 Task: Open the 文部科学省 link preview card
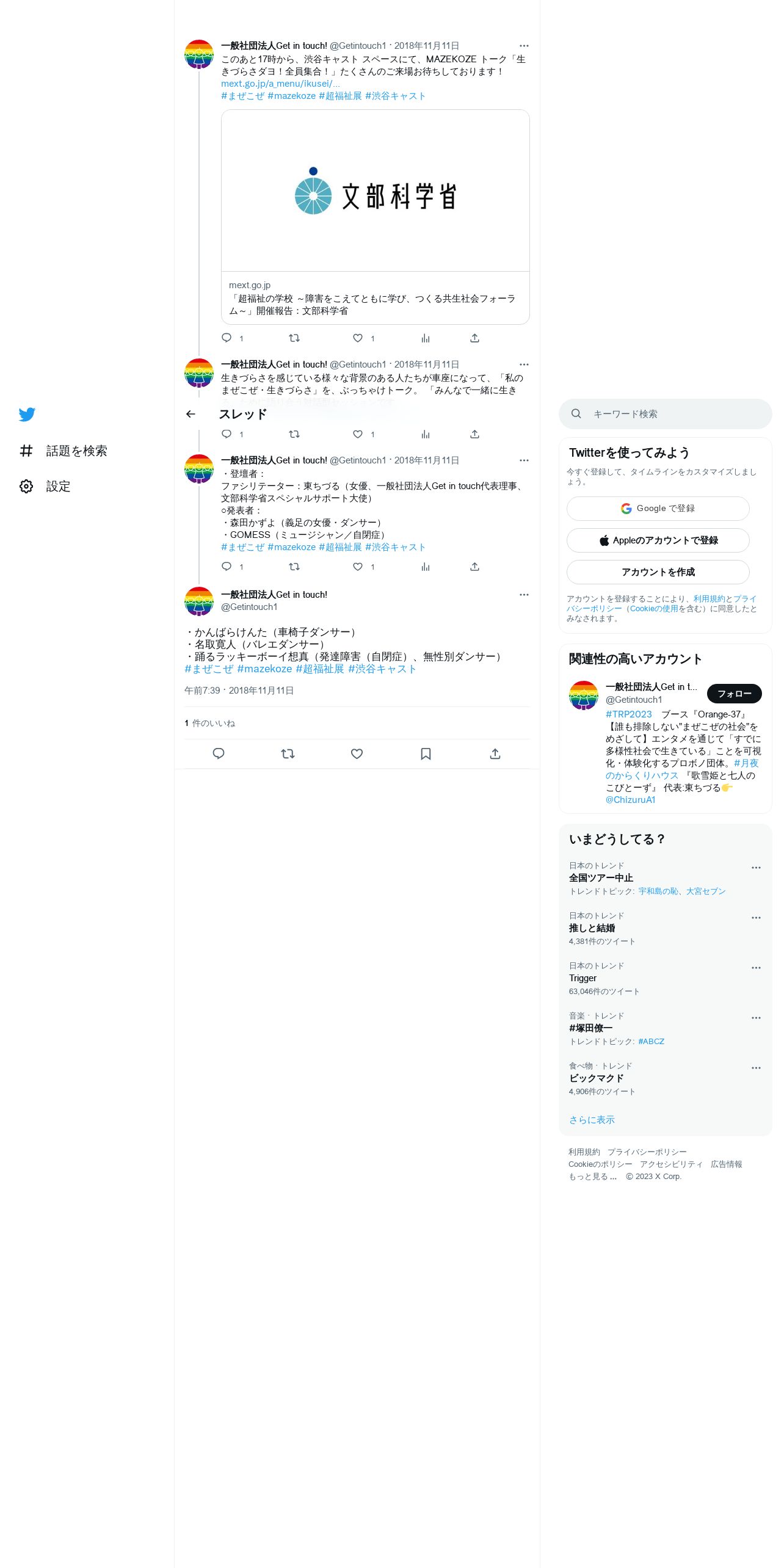point(376,217)
